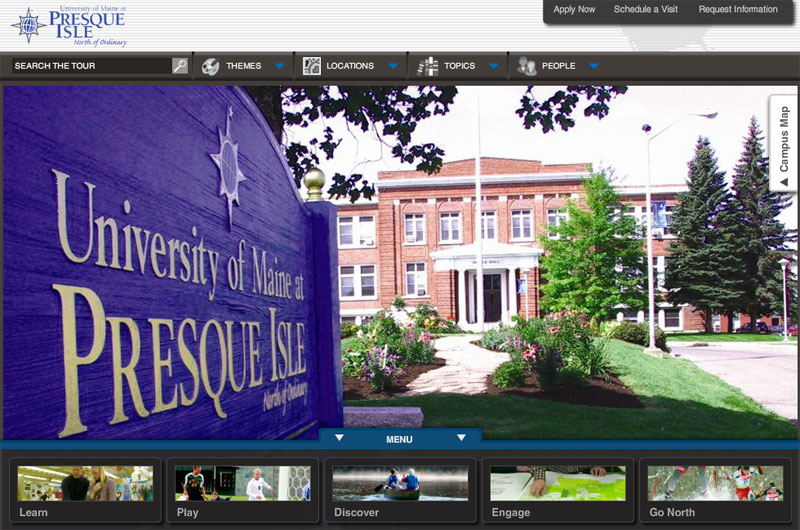Image resolution: width=800 pixels, height=530 pixels.
Task: Open the People dropdown arrow
Action: pos(594,67)
